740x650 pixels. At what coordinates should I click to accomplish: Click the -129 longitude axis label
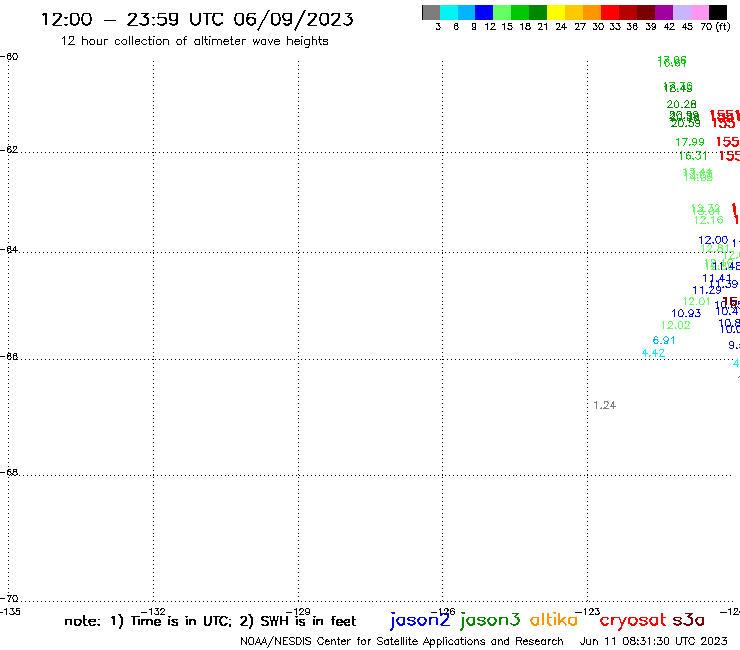pyautogui.click(x=298, y=612)
